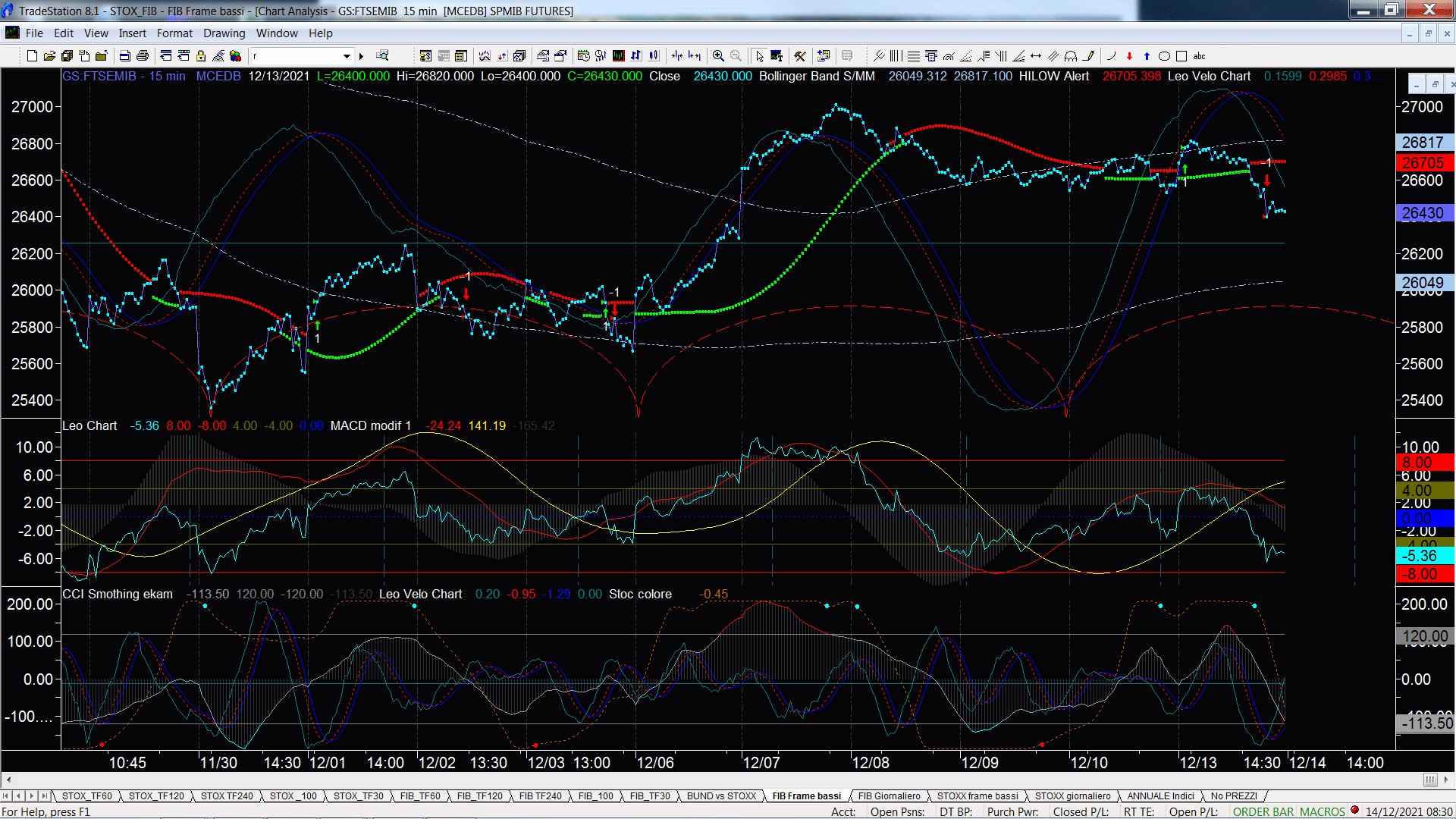This screenshot has width=1456, height=819.
Task: Select the ellipse drawing tool
Action: (1164, 56)
